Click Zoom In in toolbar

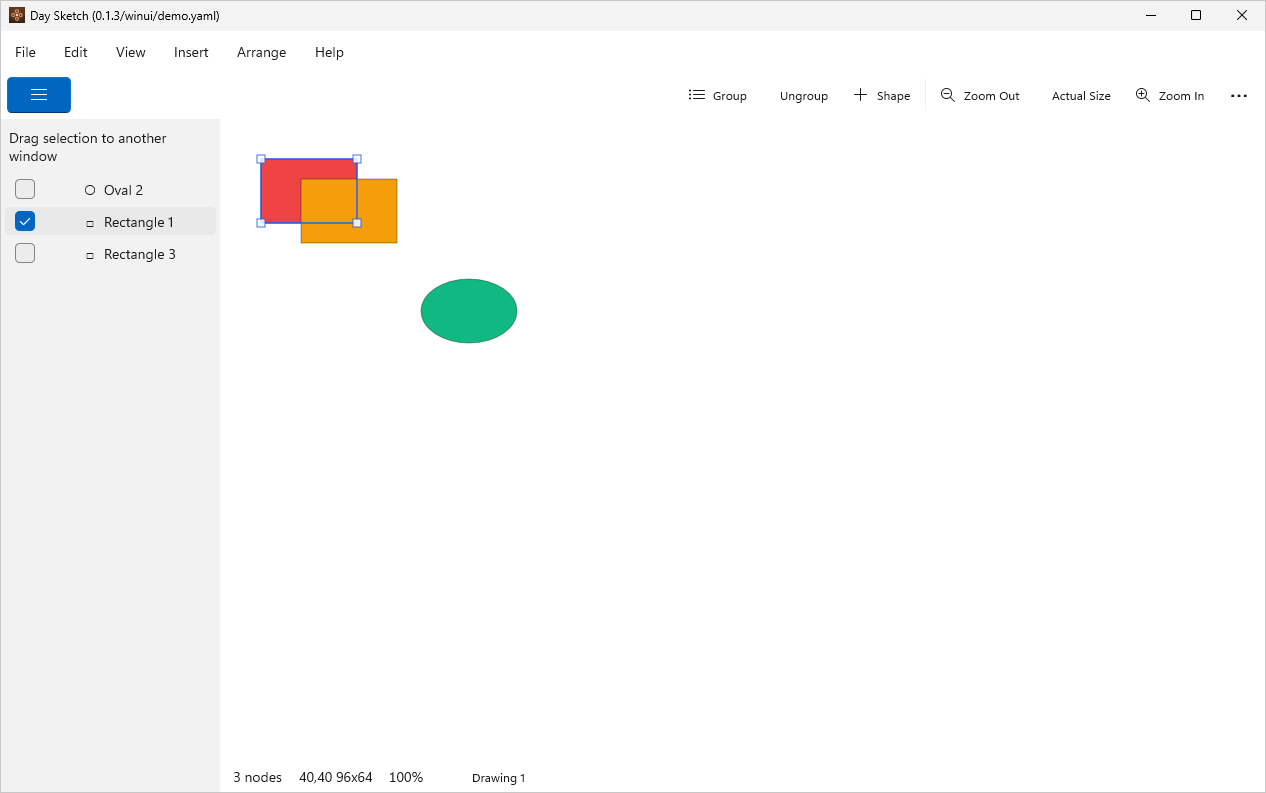tap(1170, 96)
